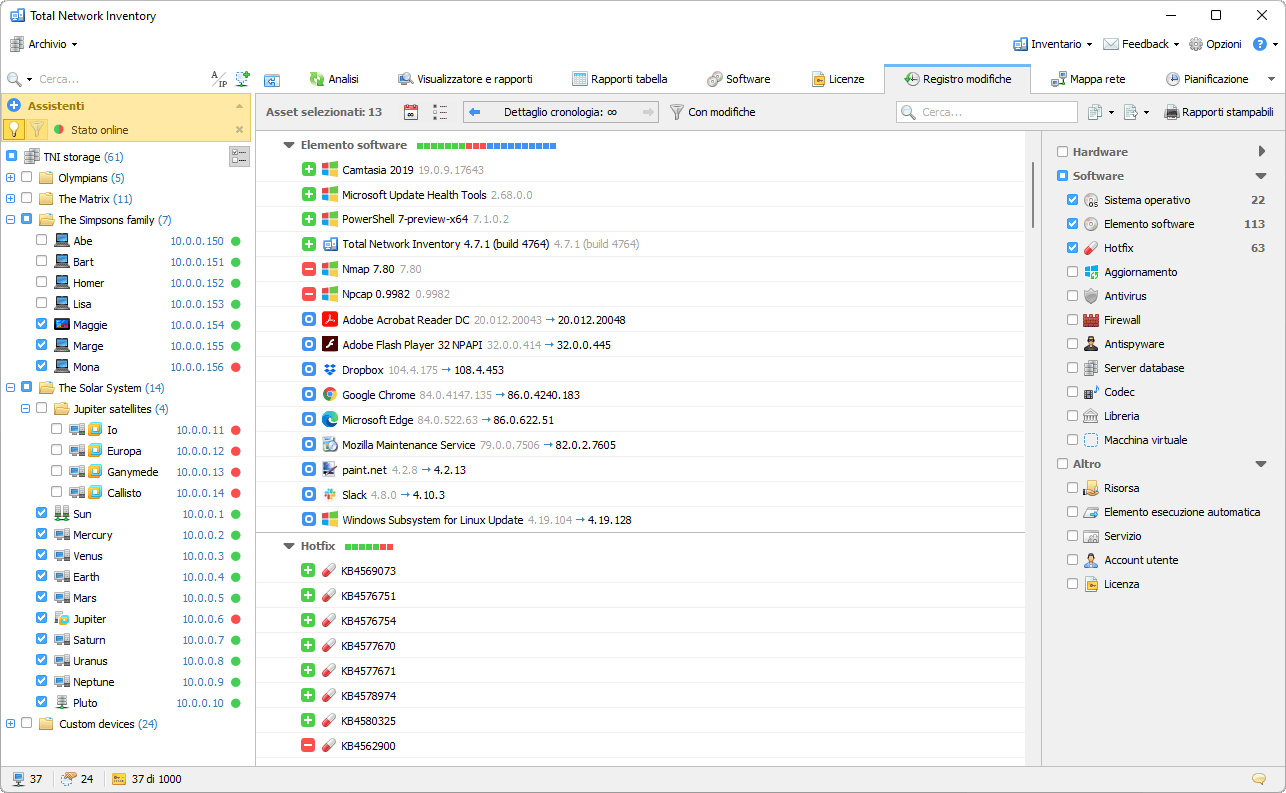Click the printer icon for Rapporti stampabili
The height and width of the screenshot is (793, 1286).
tap(1172, 112)
